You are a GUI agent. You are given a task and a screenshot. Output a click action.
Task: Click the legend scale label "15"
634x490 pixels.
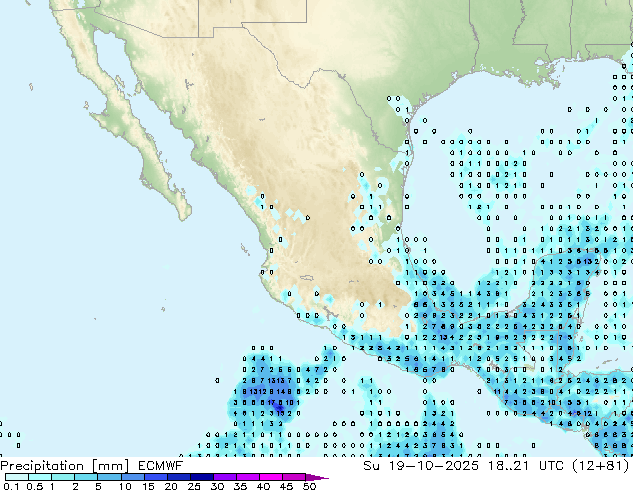pyautogui.click(x=148, y=486)
